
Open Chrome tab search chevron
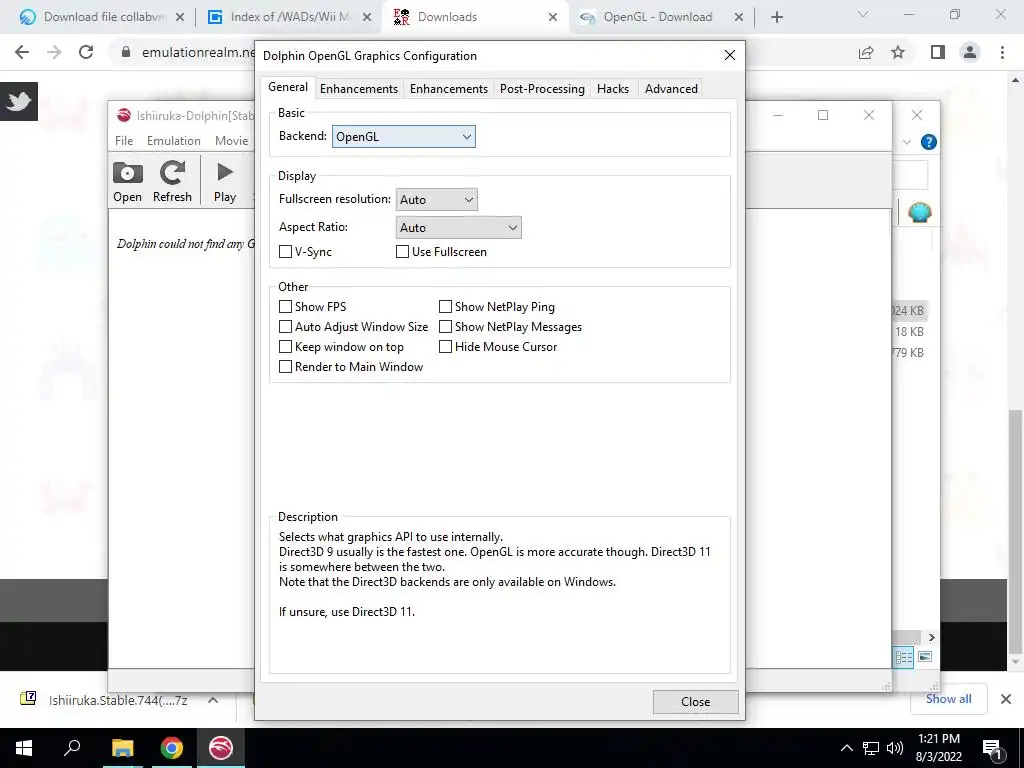click(862, 14)
